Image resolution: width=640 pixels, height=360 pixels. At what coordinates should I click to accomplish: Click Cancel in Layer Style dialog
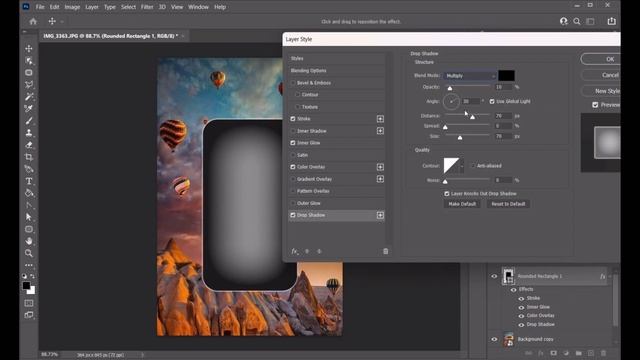[601, 75]
